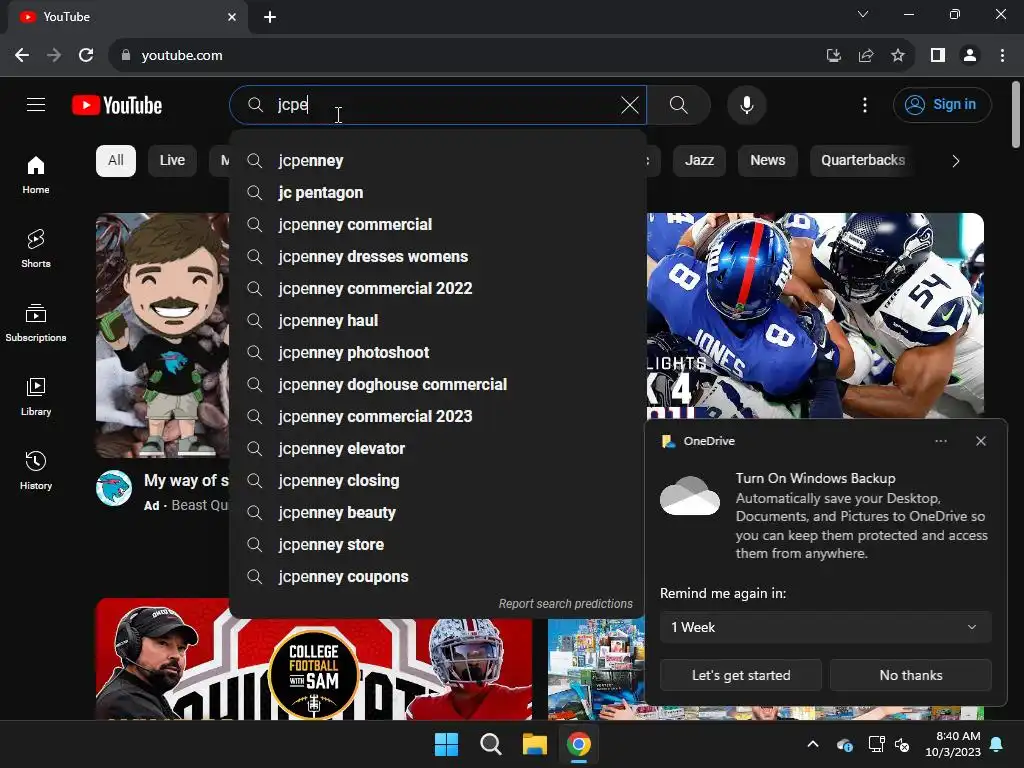Viewport: 1024px width, 768px height.
Task: Choose the 'jcpenney commercial' suggestion
Action: (438, 225)
